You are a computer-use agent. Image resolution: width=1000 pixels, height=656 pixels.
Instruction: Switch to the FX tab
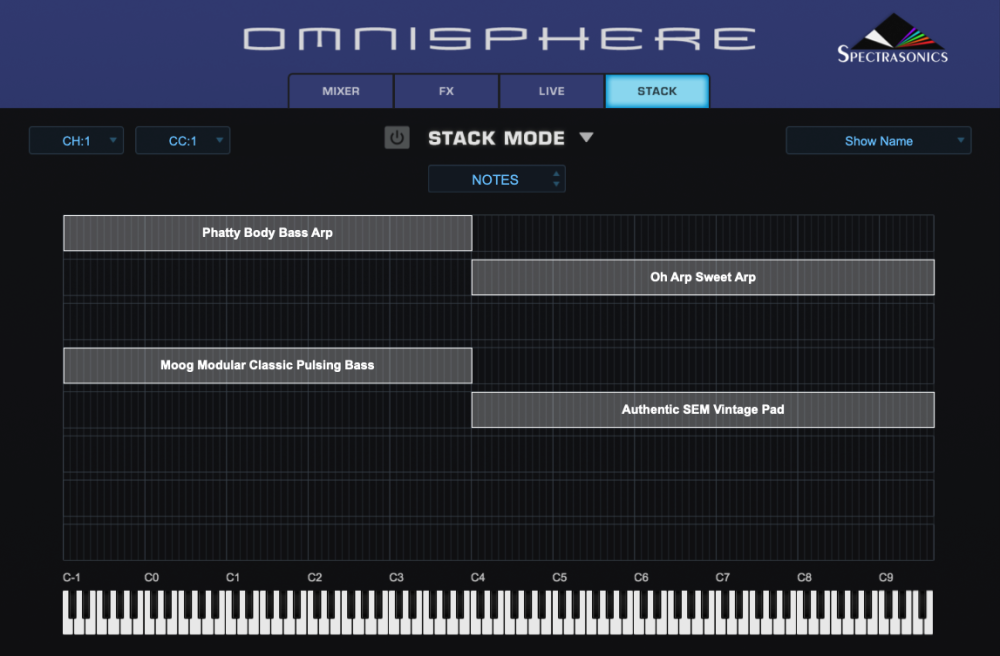pos(446,91)
